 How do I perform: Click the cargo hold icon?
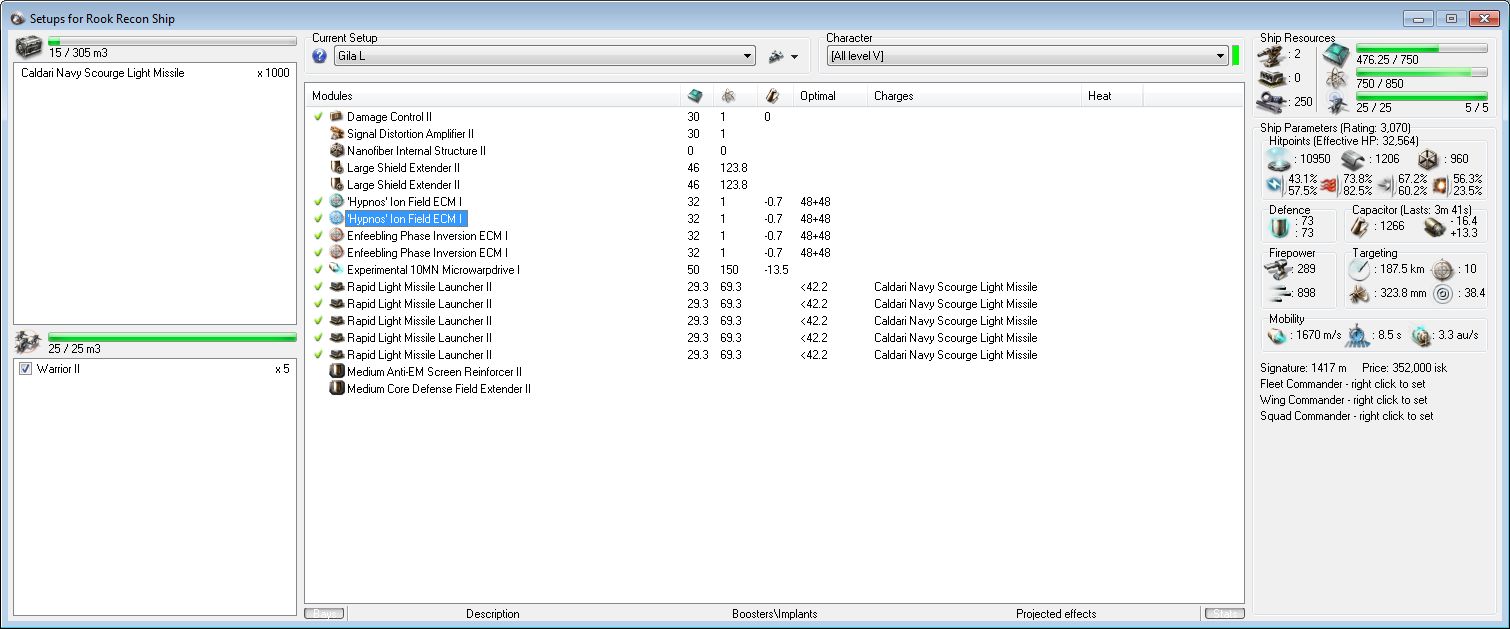click(x=28, y=47)
